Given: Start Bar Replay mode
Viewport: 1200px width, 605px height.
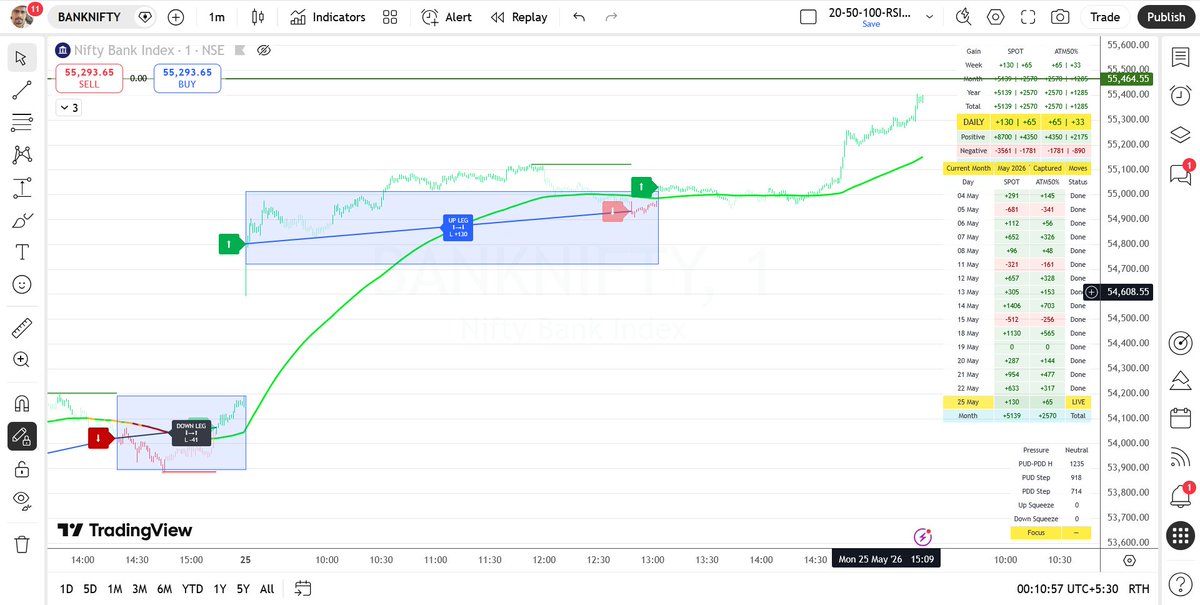Looking at the screenshot, I should pyautogui.click(x=519, y=17).
